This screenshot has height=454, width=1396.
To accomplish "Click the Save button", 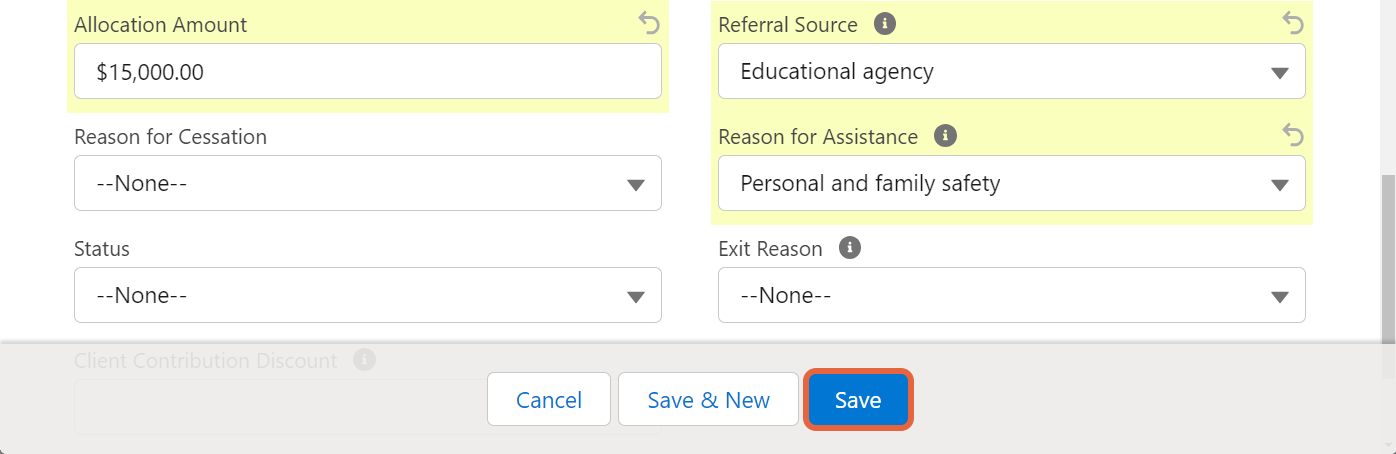I will pos(858,400).
